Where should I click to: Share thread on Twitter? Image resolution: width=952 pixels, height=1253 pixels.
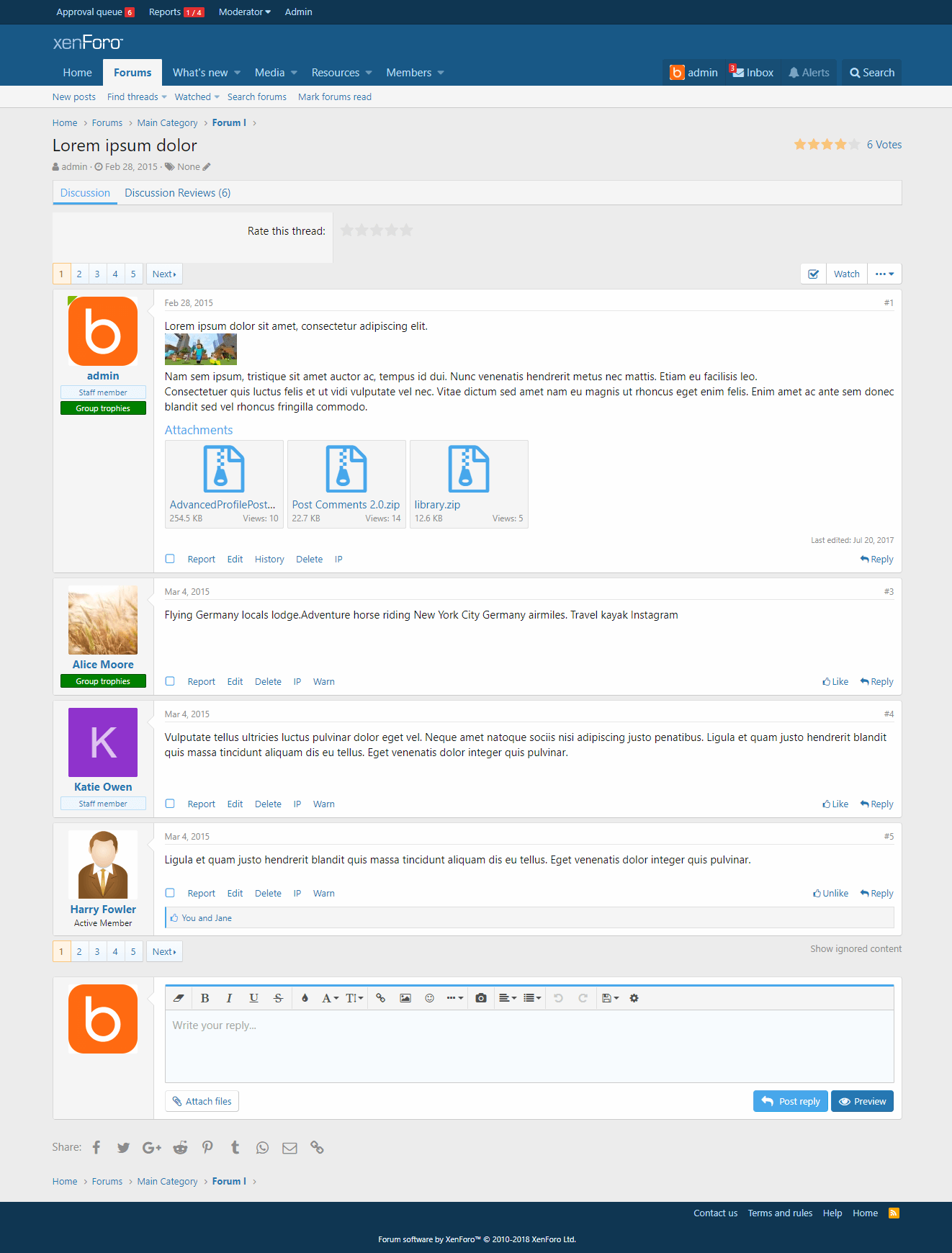[124, 1148]
